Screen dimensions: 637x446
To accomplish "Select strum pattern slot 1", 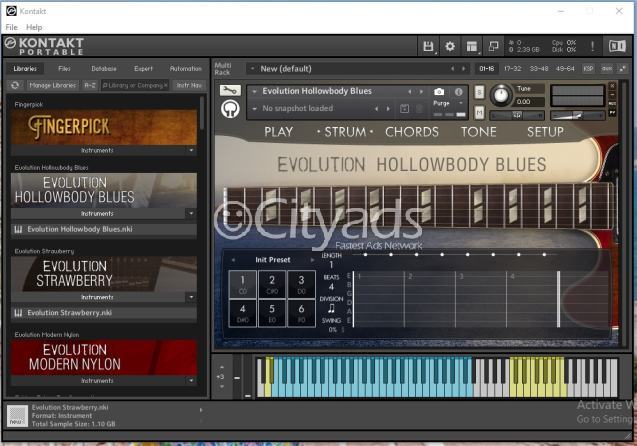I will (x=243, y=284).
